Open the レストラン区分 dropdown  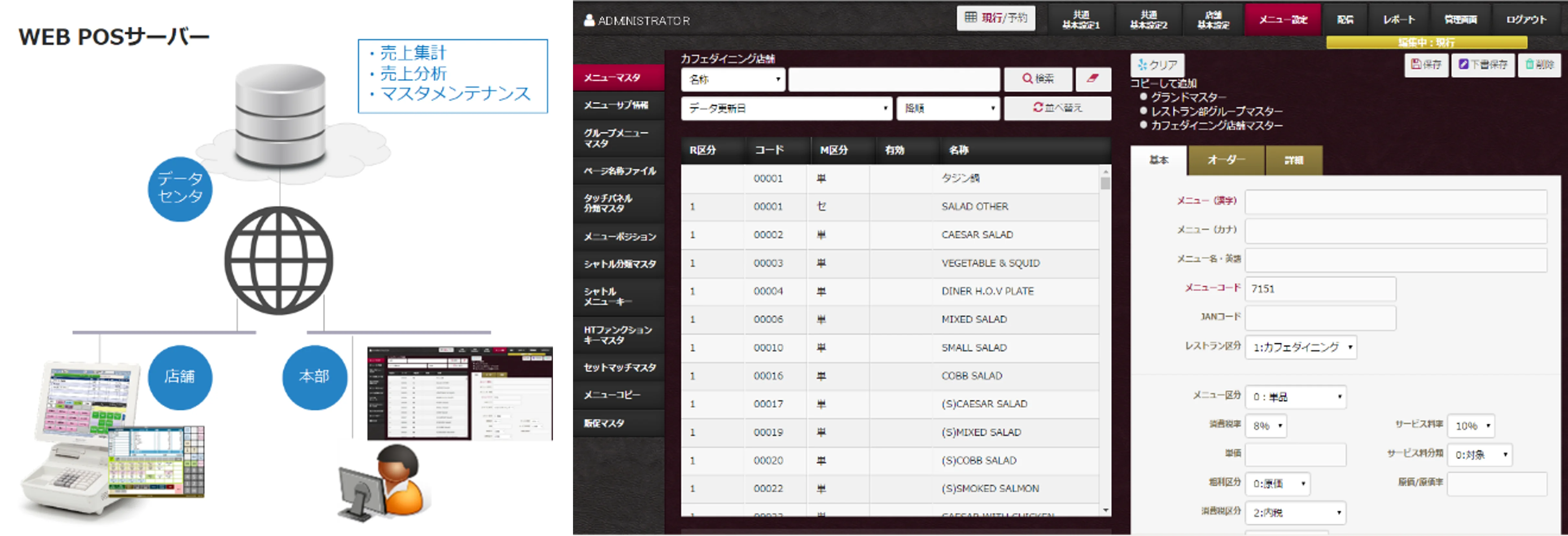pos(1301,348)
